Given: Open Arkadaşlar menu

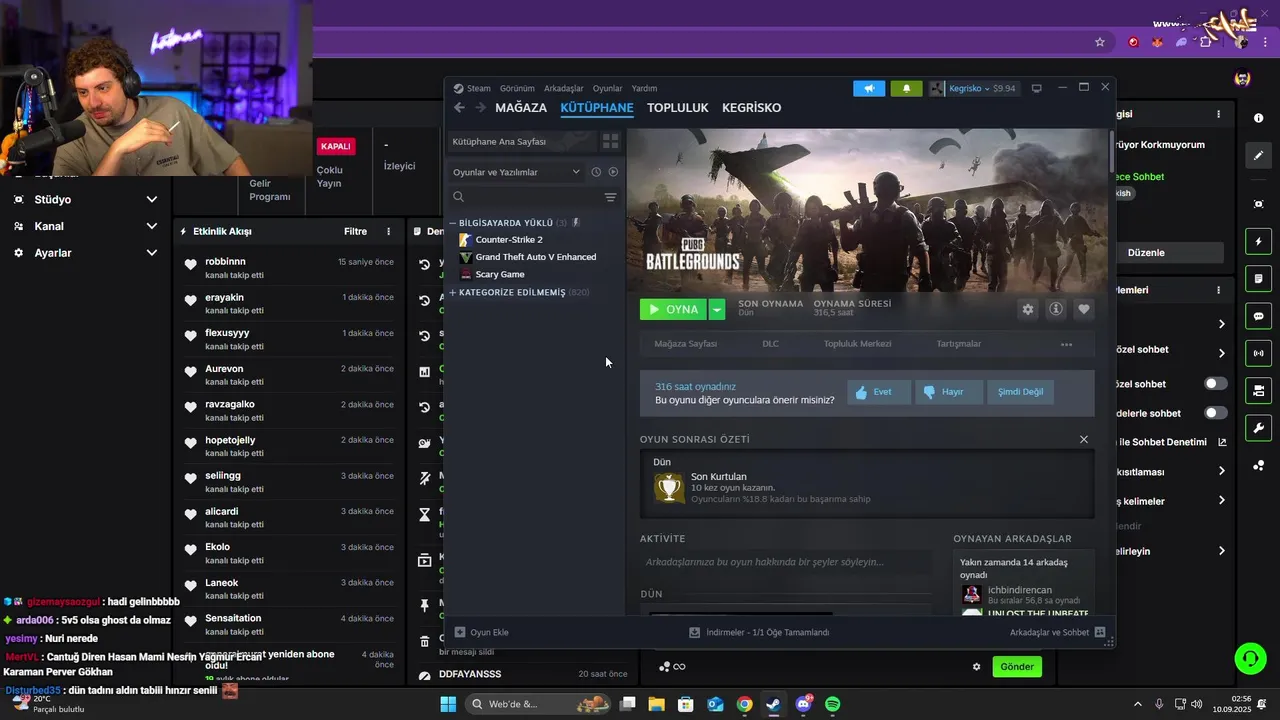Looking at the screenshot, I should coord(563,88).
